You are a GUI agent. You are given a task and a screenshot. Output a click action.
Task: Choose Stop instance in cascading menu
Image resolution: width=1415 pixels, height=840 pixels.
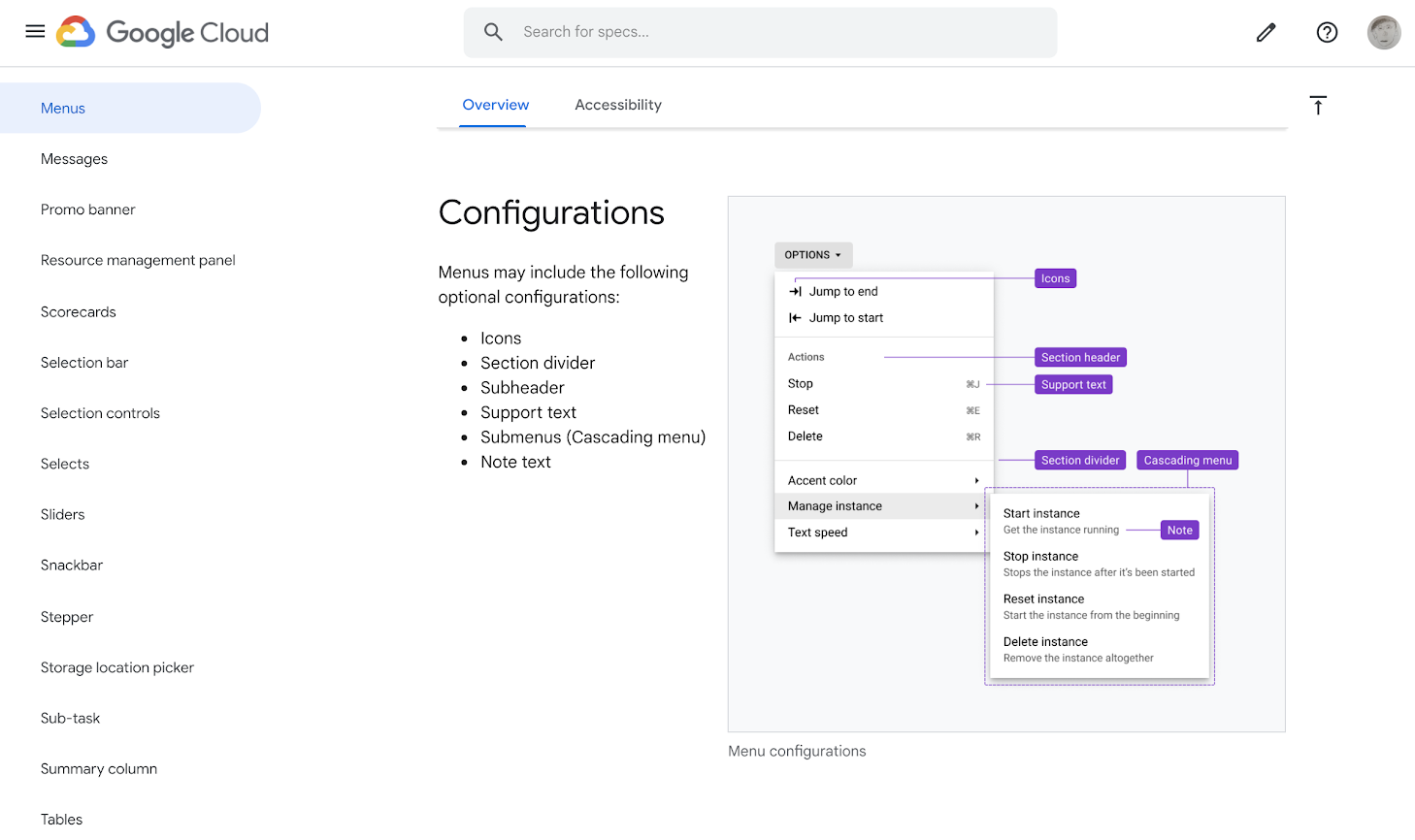tap(1040, 557)
